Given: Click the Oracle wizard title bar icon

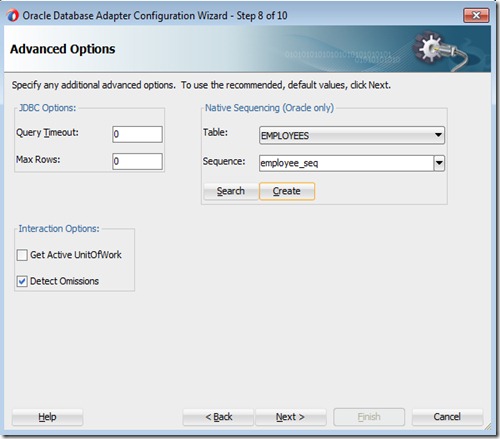Looking at the screenshot, I should 13,15.
